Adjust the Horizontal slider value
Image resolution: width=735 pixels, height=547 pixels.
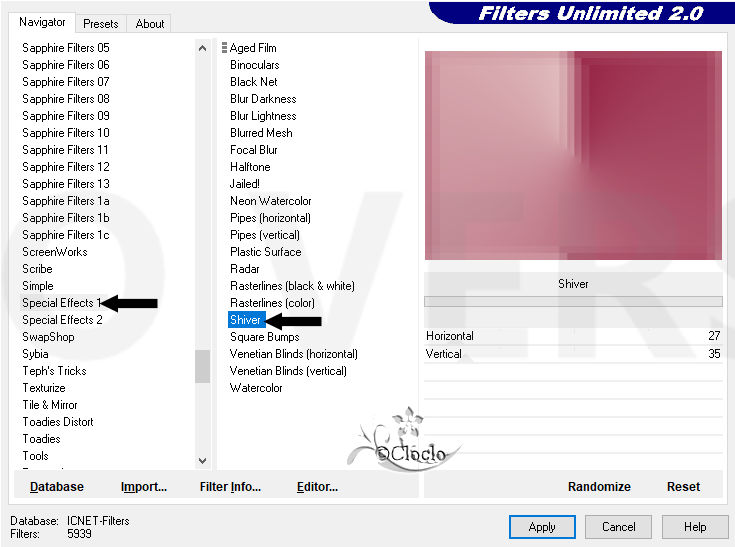pos(573,336)
